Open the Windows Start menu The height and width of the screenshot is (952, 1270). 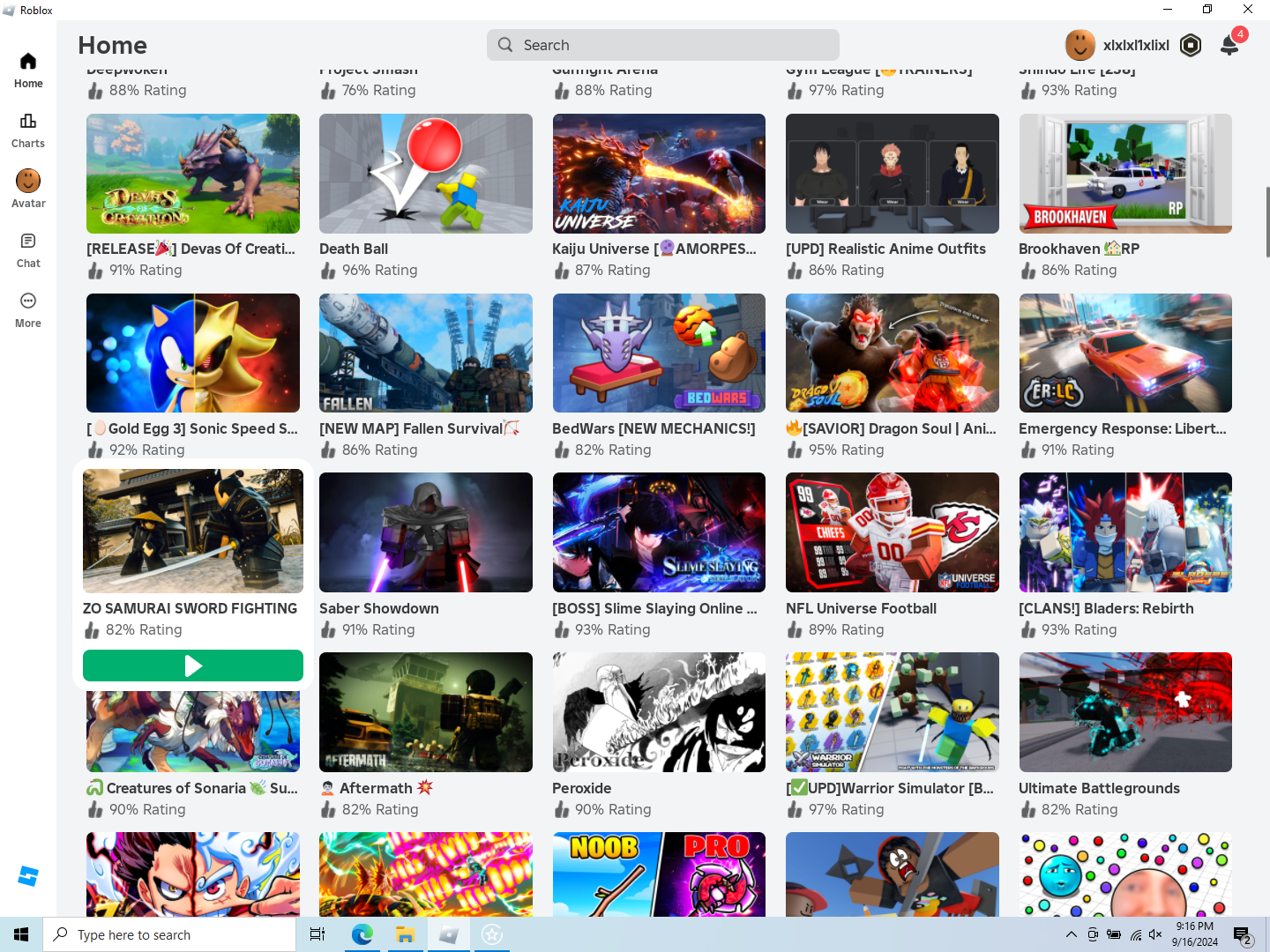21,934
